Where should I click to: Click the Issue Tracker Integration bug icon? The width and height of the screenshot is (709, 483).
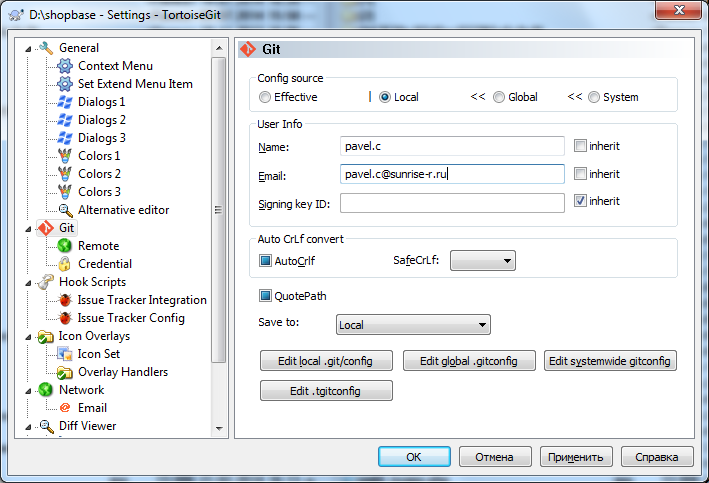point(64,300)
